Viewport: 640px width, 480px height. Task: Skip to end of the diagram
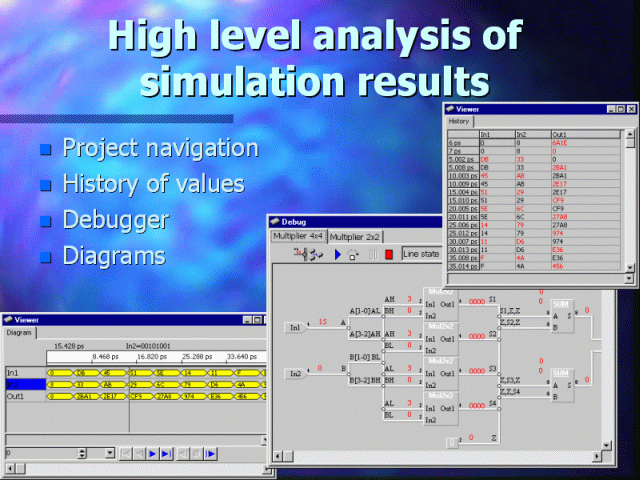tap(166, 453)
